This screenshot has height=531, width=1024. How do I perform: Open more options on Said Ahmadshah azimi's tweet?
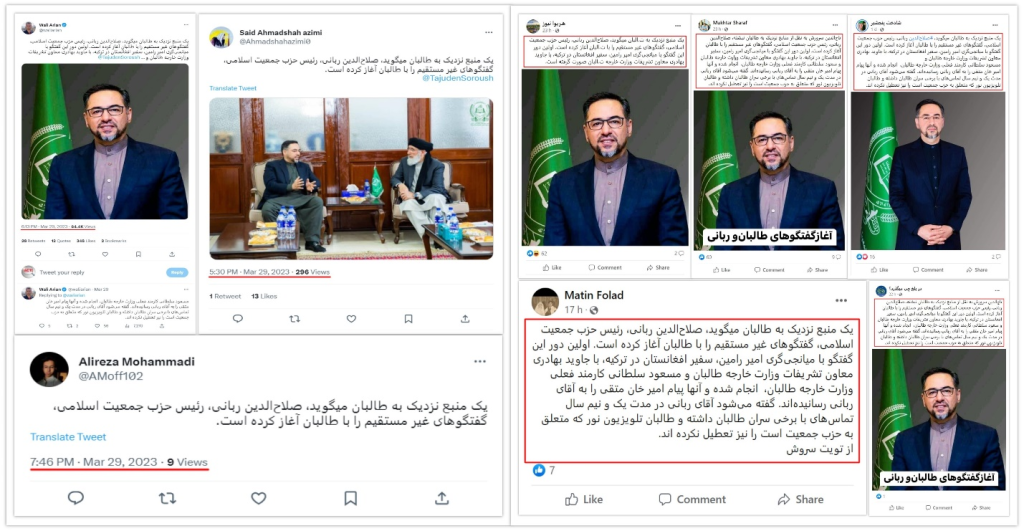[488, 32]
